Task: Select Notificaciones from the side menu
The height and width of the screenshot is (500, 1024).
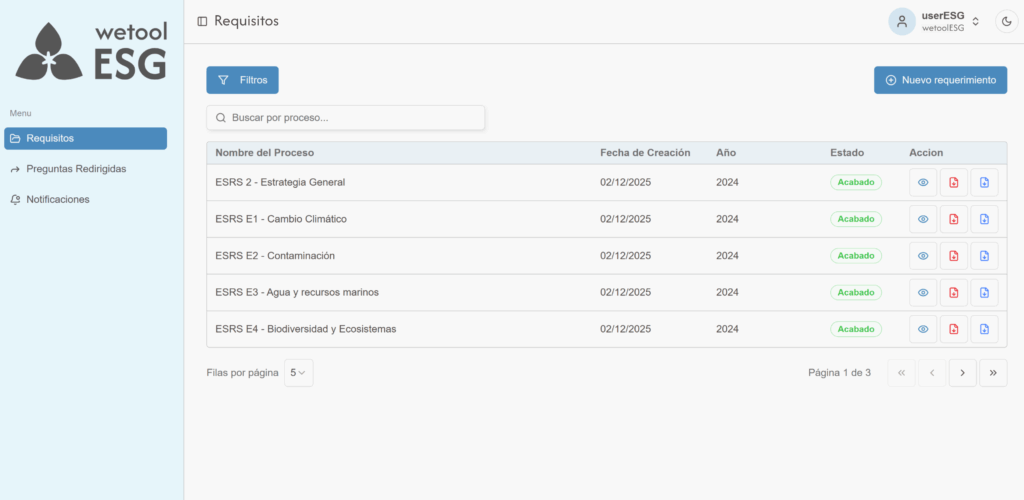Action: (58, 199)
